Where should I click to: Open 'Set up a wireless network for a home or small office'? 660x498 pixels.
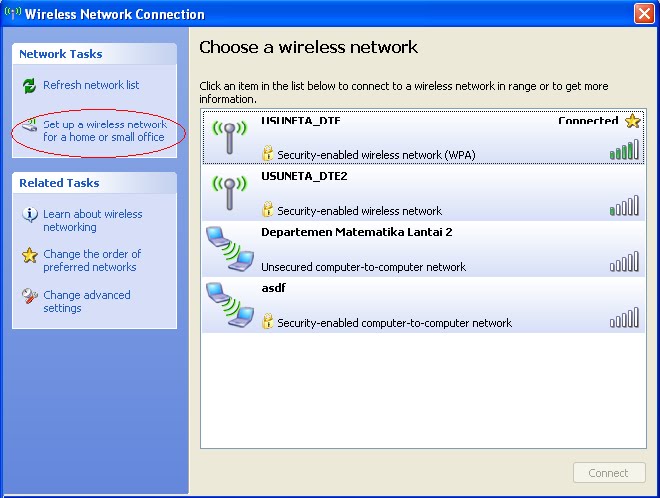(x=105, y=131)
